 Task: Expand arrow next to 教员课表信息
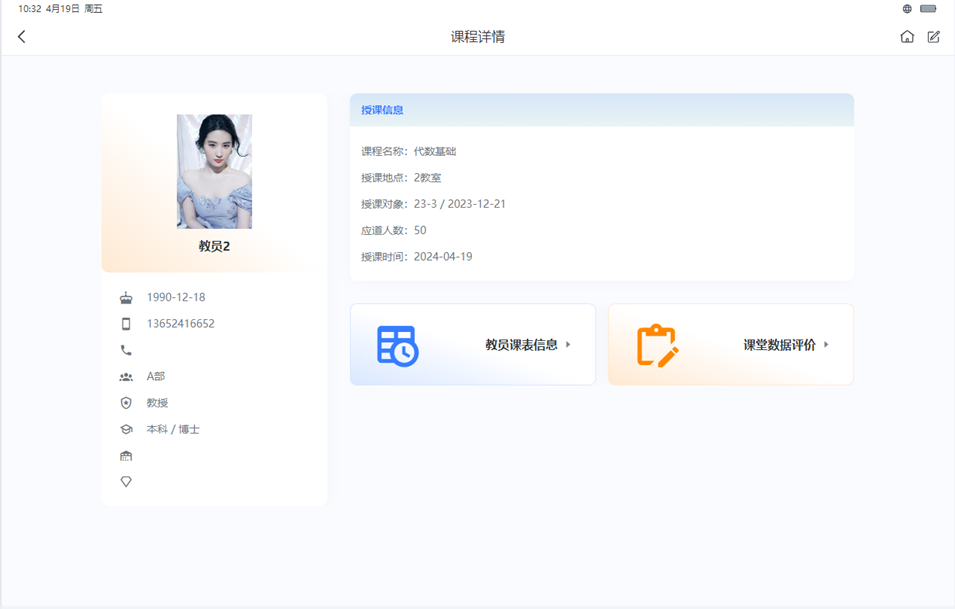pyautogui.click(x=568, y=345)
